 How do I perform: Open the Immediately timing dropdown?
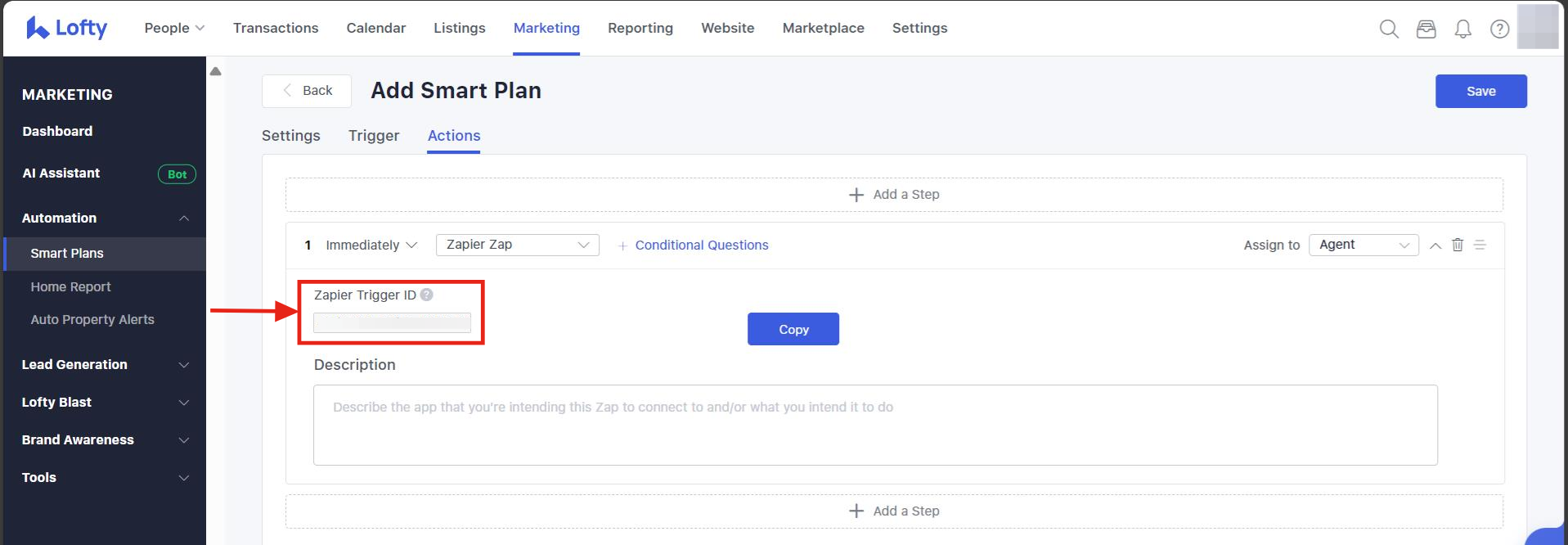coord(371,245)
